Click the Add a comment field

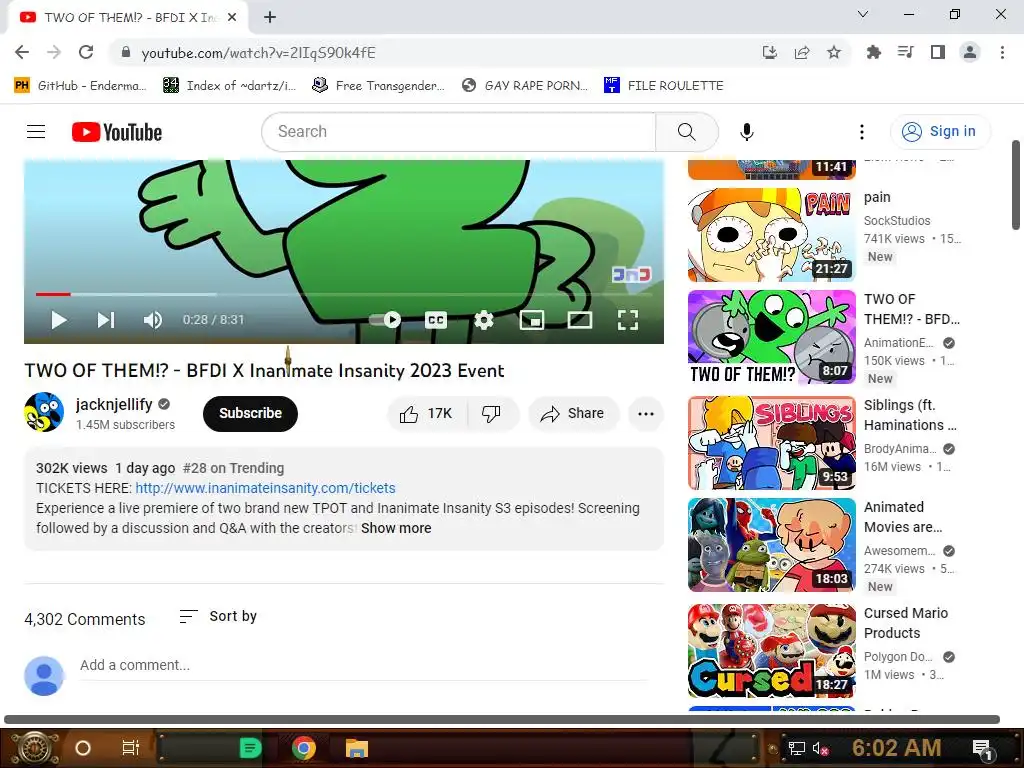click(364, 665)
